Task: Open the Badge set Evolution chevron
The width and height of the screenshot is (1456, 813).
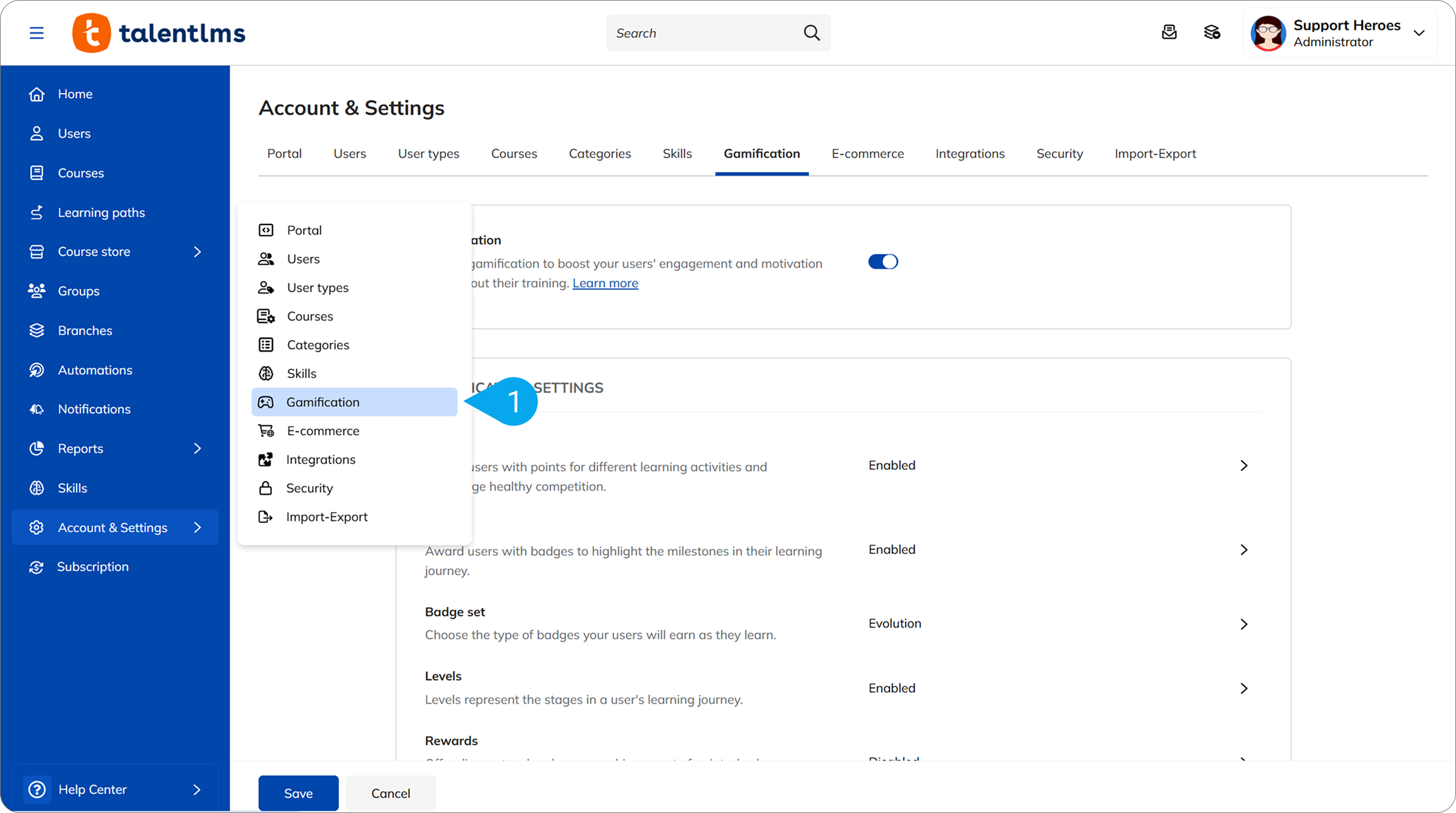Action: 1243,624
